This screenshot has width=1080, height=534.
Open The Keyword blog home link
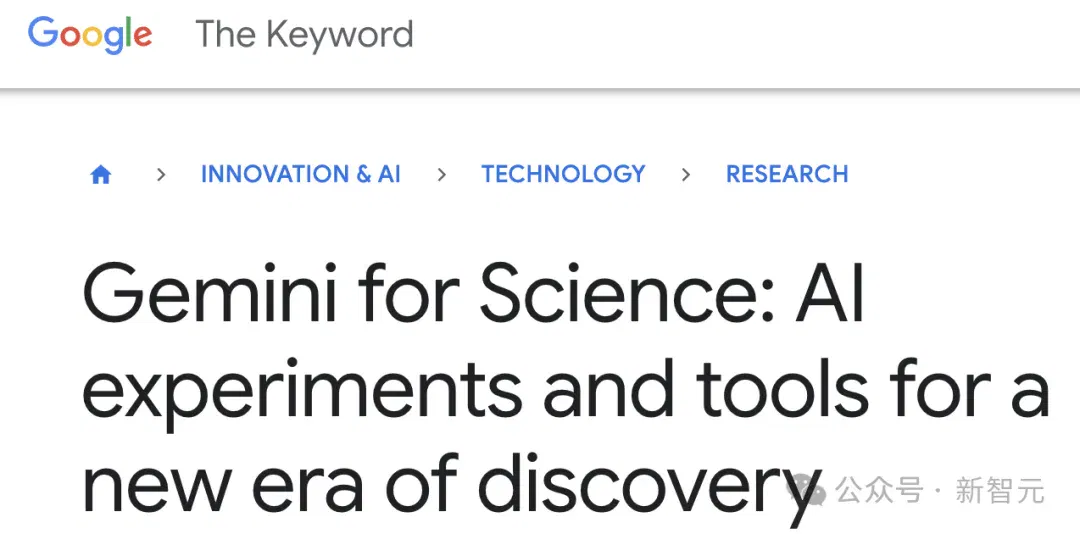pyautogui.click(x=304, y=34)
